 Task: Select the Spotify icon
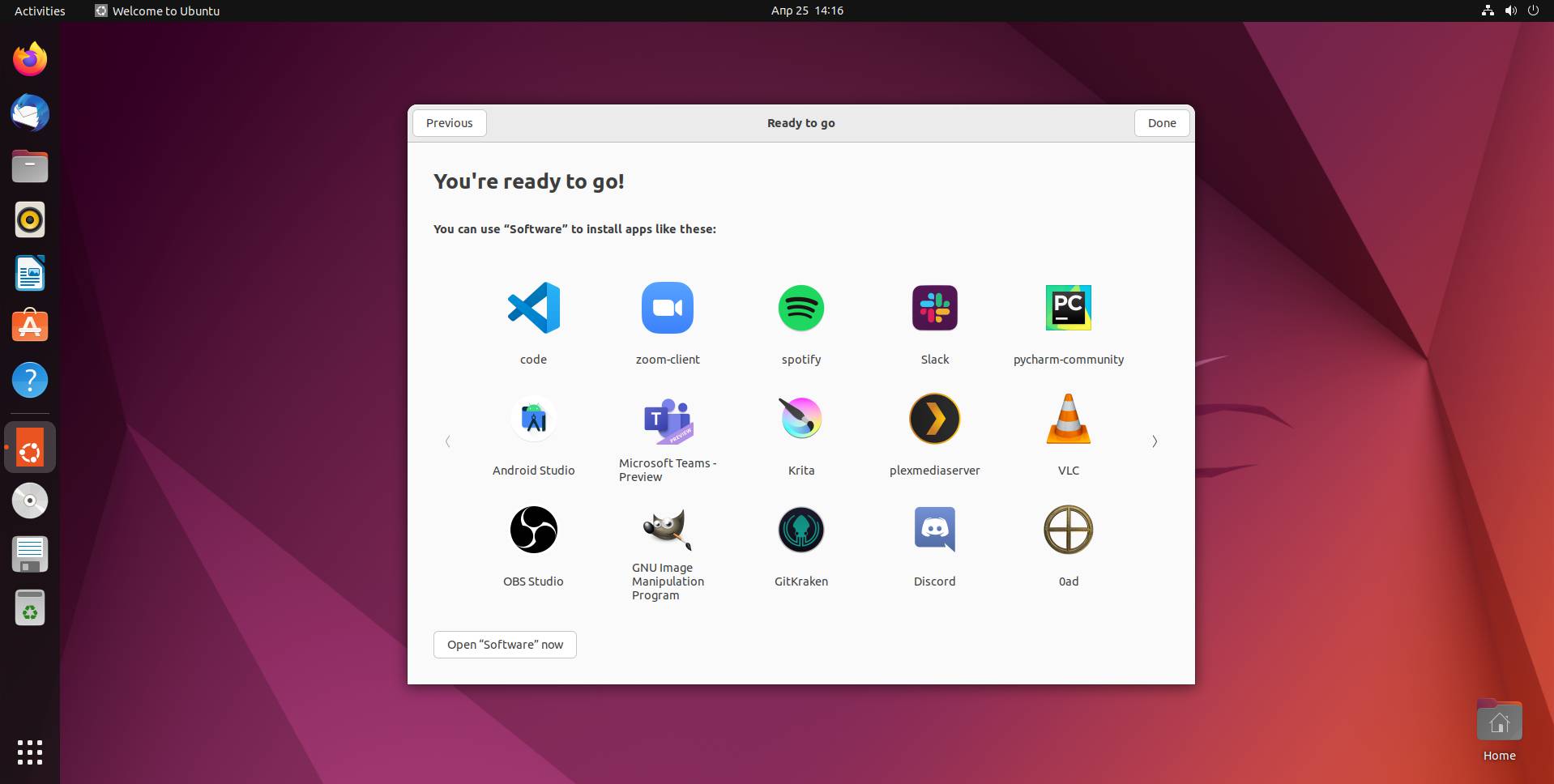[x=800, y=308]
